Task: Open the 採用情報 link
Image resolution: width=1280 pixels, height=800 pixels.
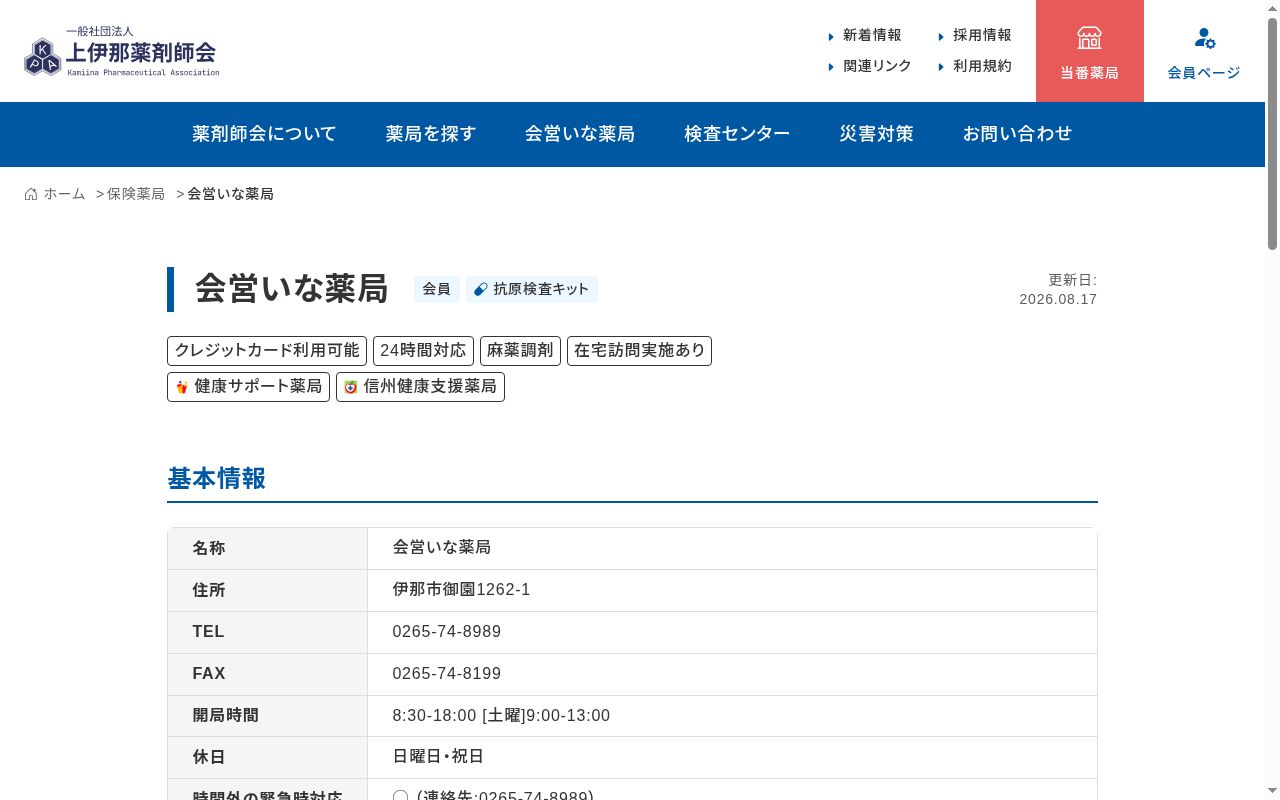Action: pyautogui.click(x=982, y=35)
